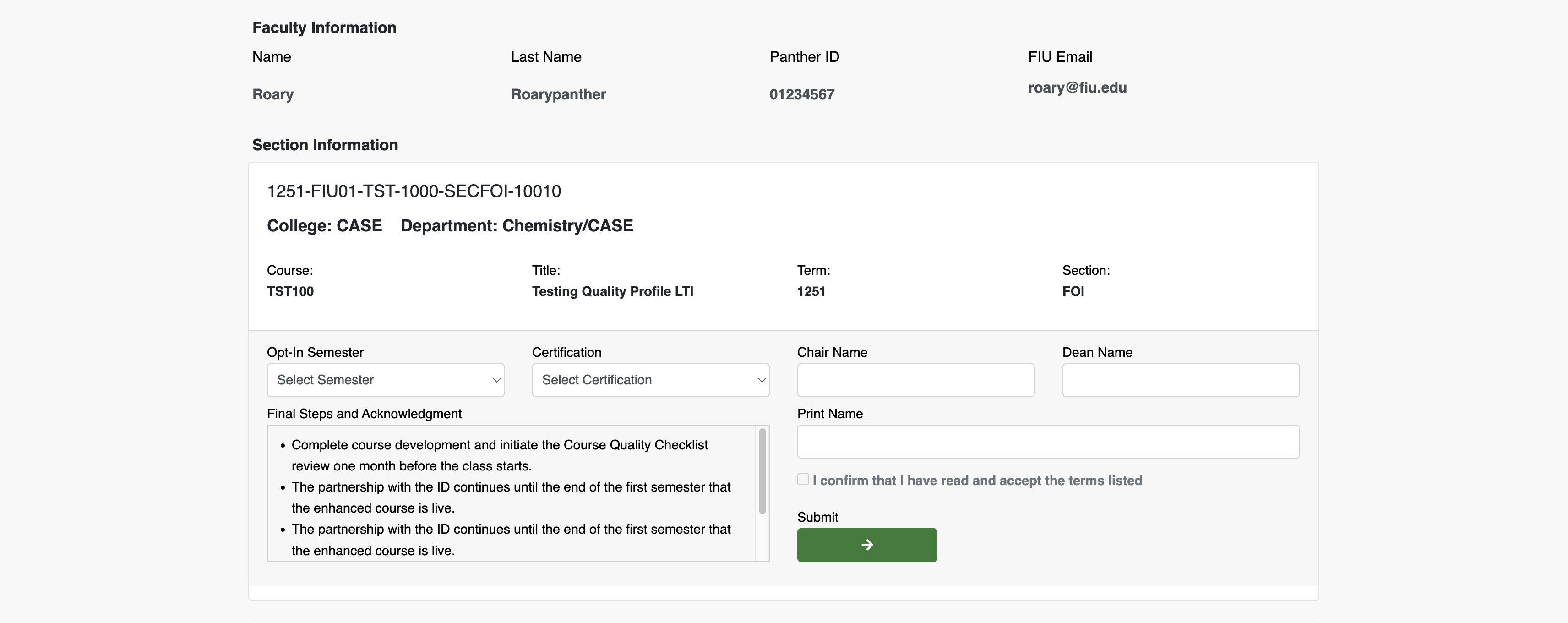
Task: Click the term value 1251
Action: coord(811,291)
